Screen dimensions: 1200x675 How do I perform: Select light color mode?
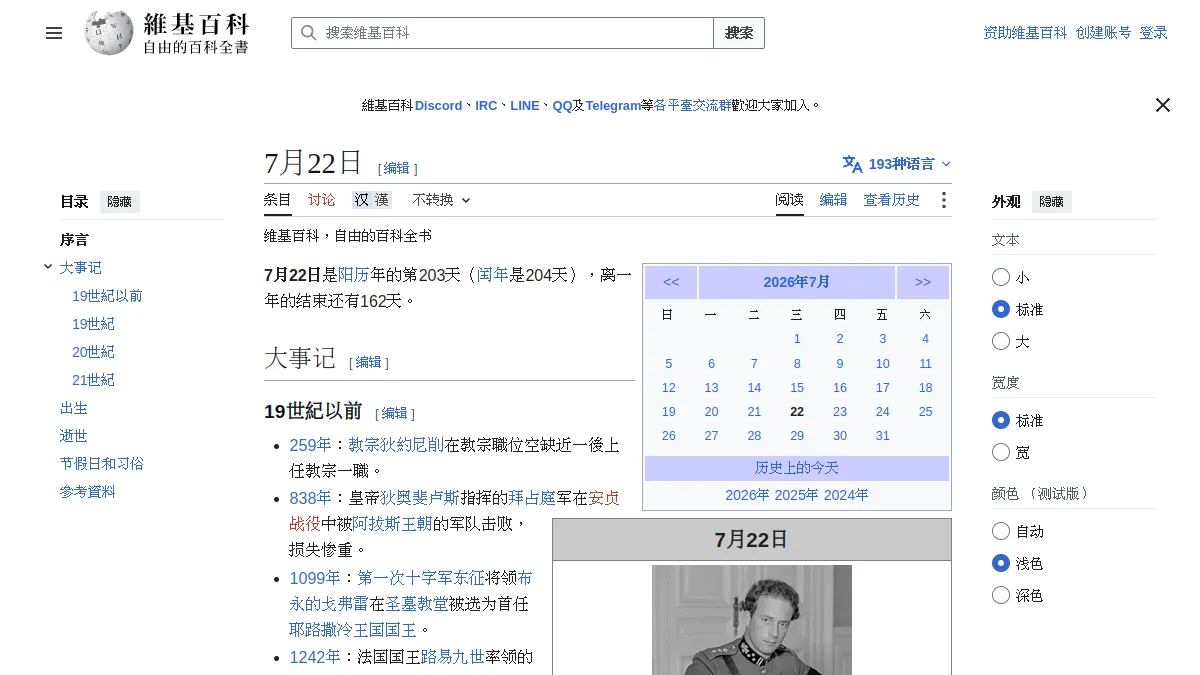[x=1001, y=563]
